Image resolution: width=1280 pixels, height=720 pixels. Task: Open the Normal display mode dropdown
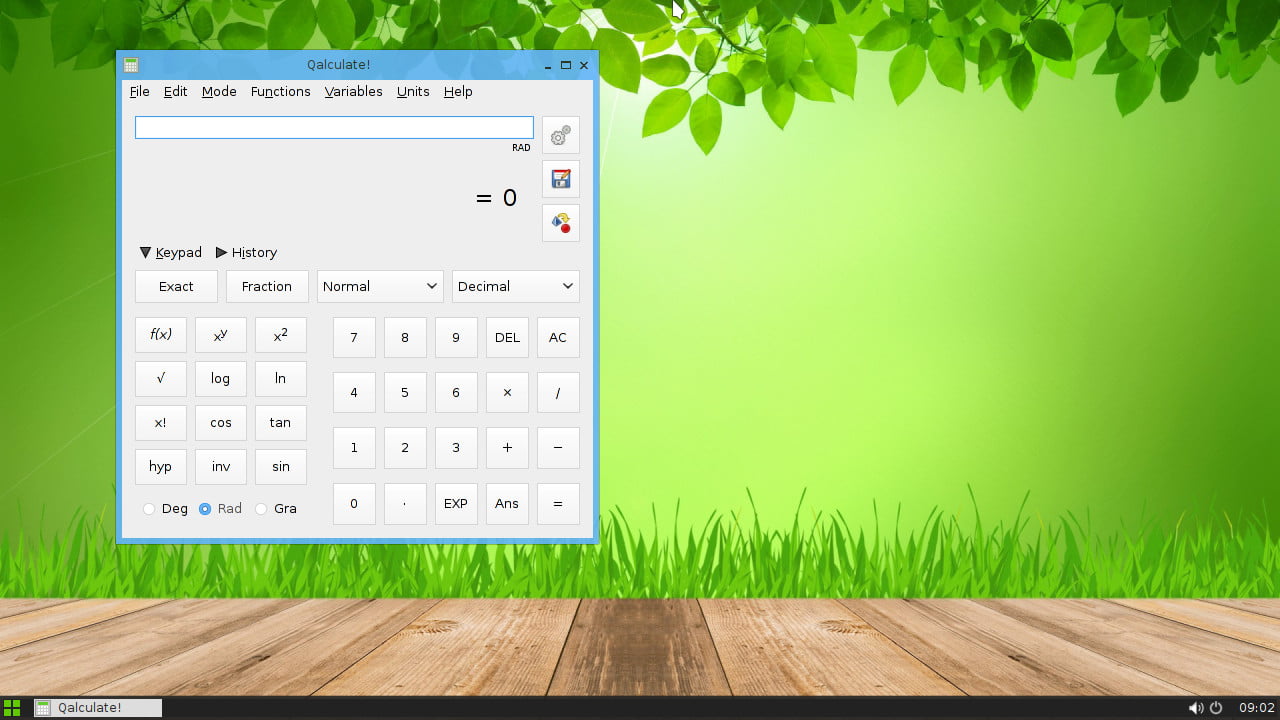380,286
